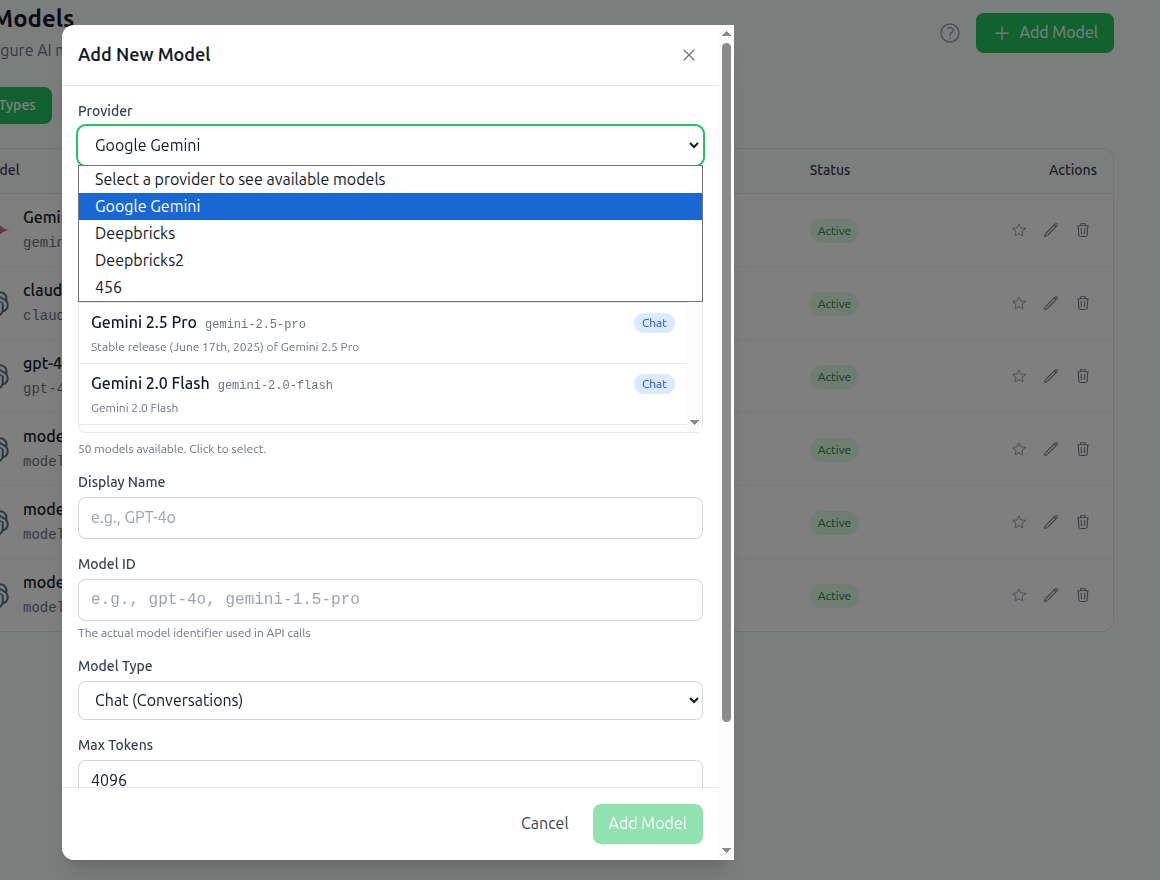
Task: Star the gpt-4 model row
Action: tap(1019, 376)
